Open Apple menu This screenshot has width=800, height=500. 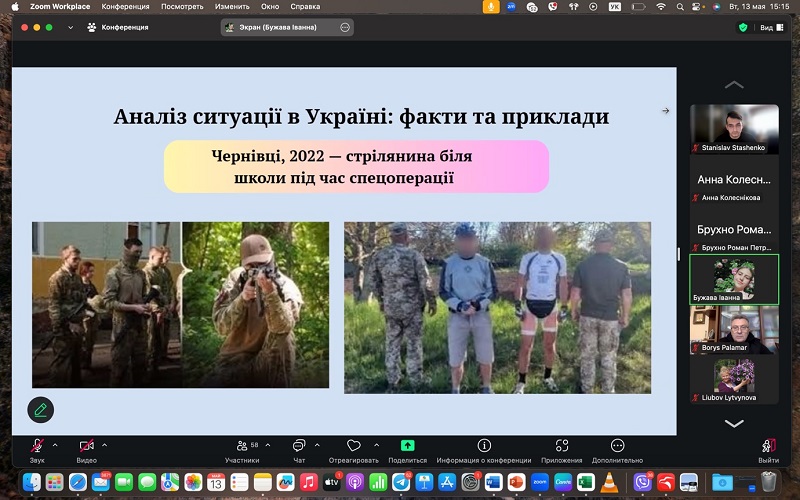pos(15,7)
